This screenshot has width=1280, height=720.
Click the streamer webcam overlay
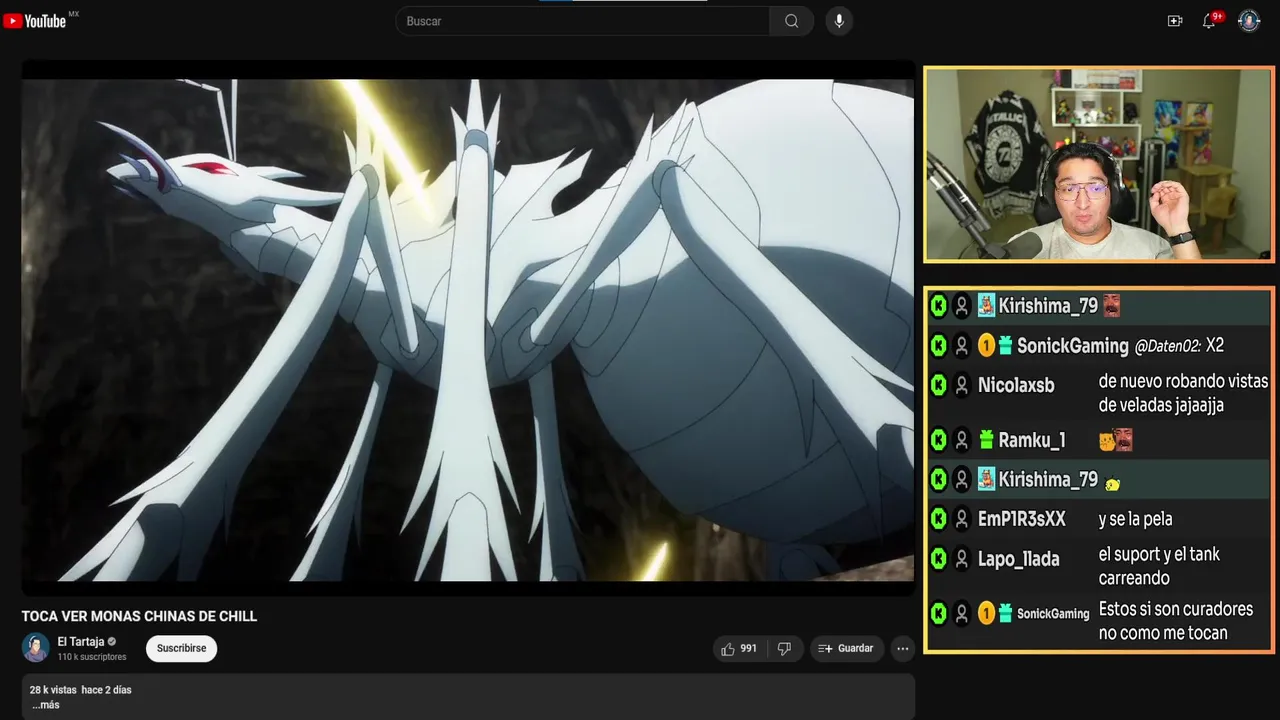1099,164
